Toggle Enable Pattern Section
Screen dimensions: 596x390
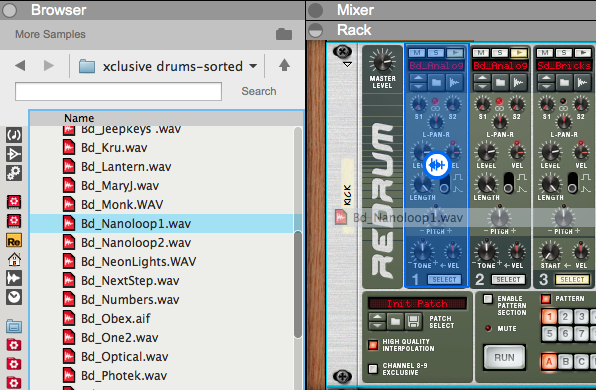[488, 299]
